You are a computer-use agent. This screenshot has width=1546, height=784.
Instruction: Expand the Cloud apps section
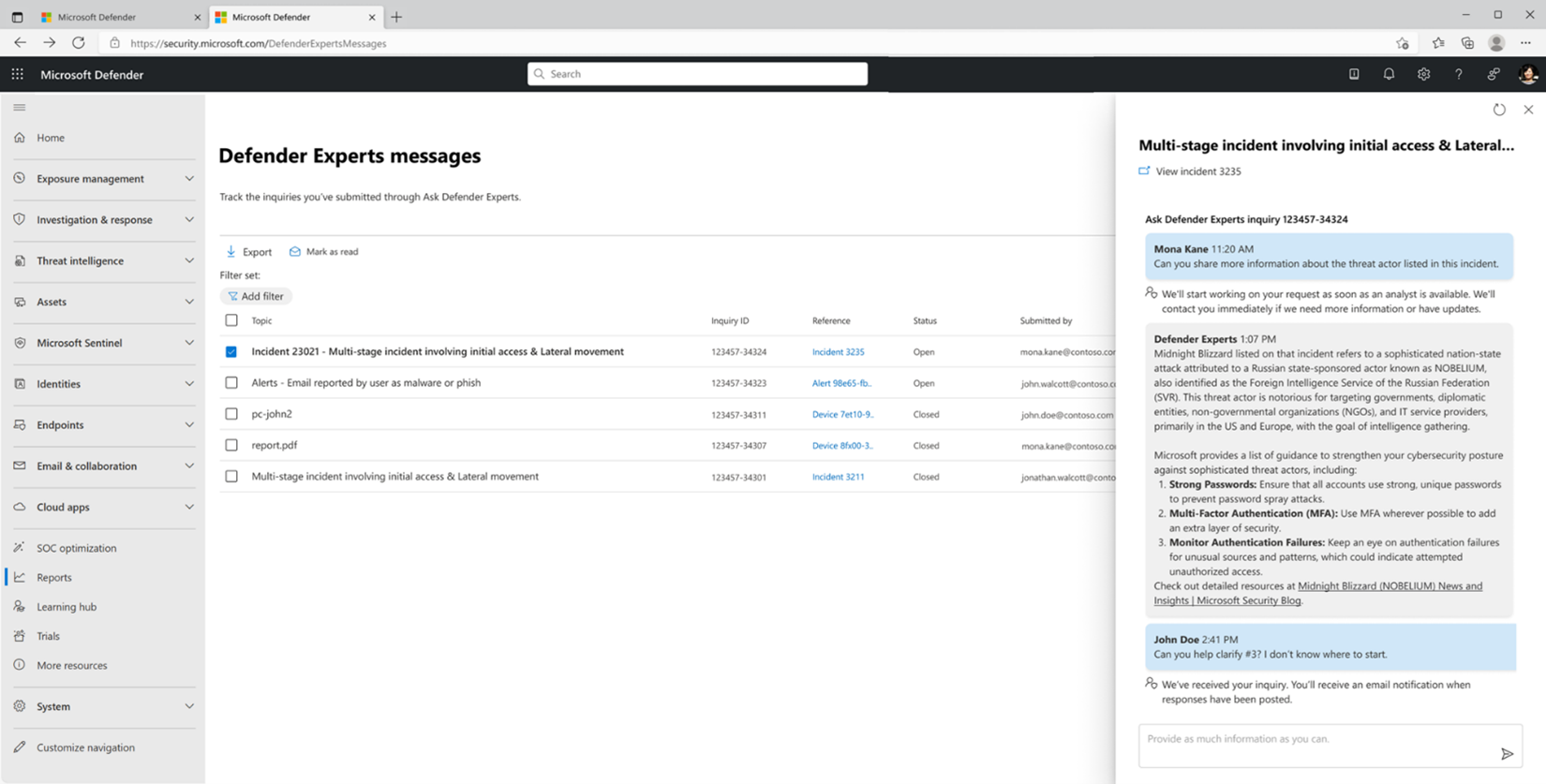[x=189, y=507]
